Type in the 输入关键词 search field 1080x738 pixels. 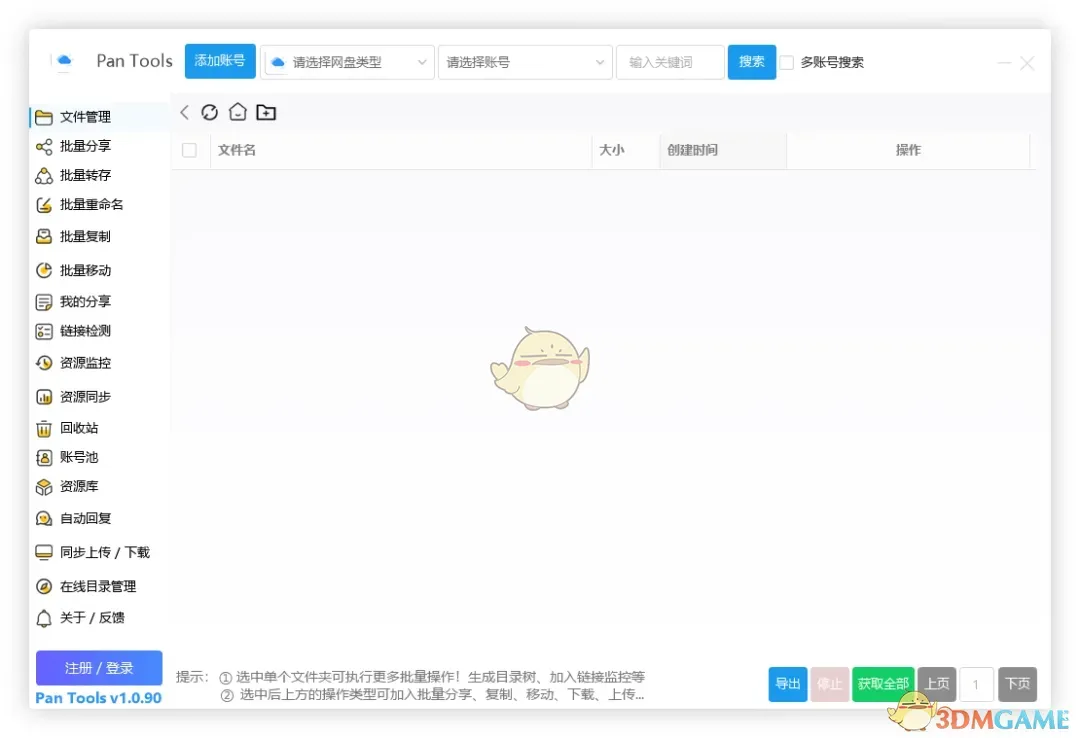(x=670, y=62)
